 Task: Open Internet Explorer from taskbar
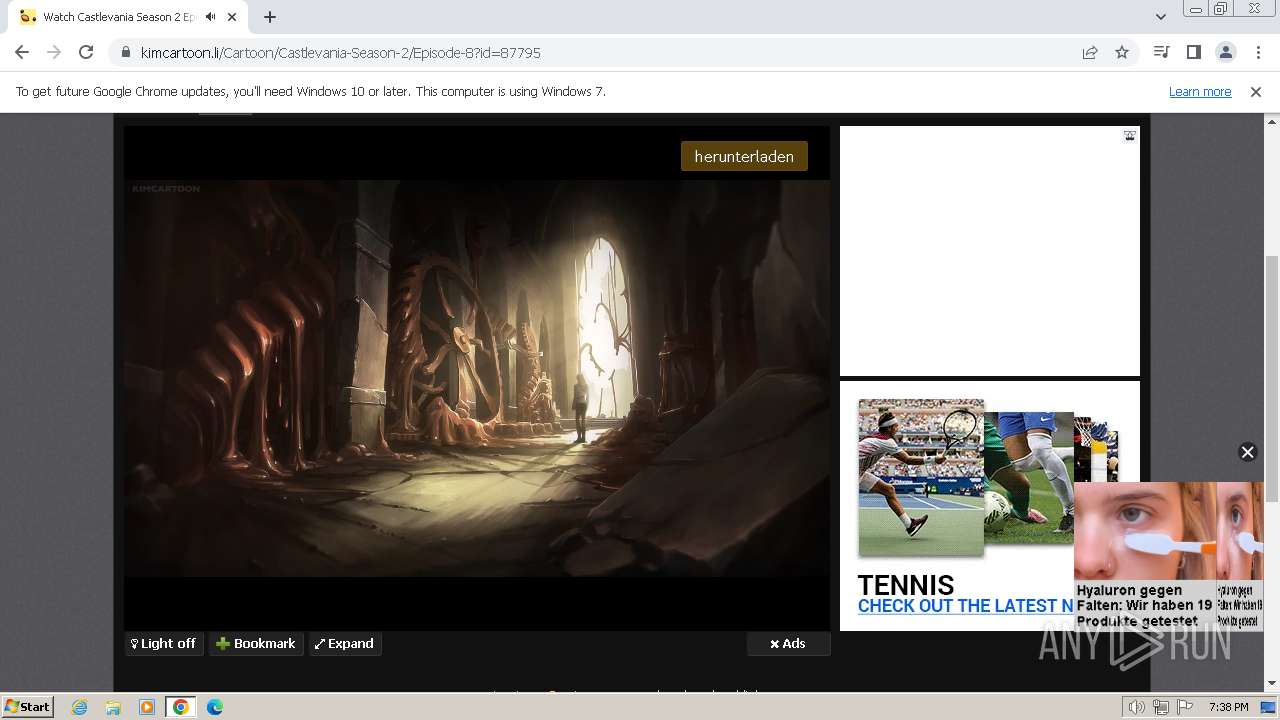pos(80,707)
